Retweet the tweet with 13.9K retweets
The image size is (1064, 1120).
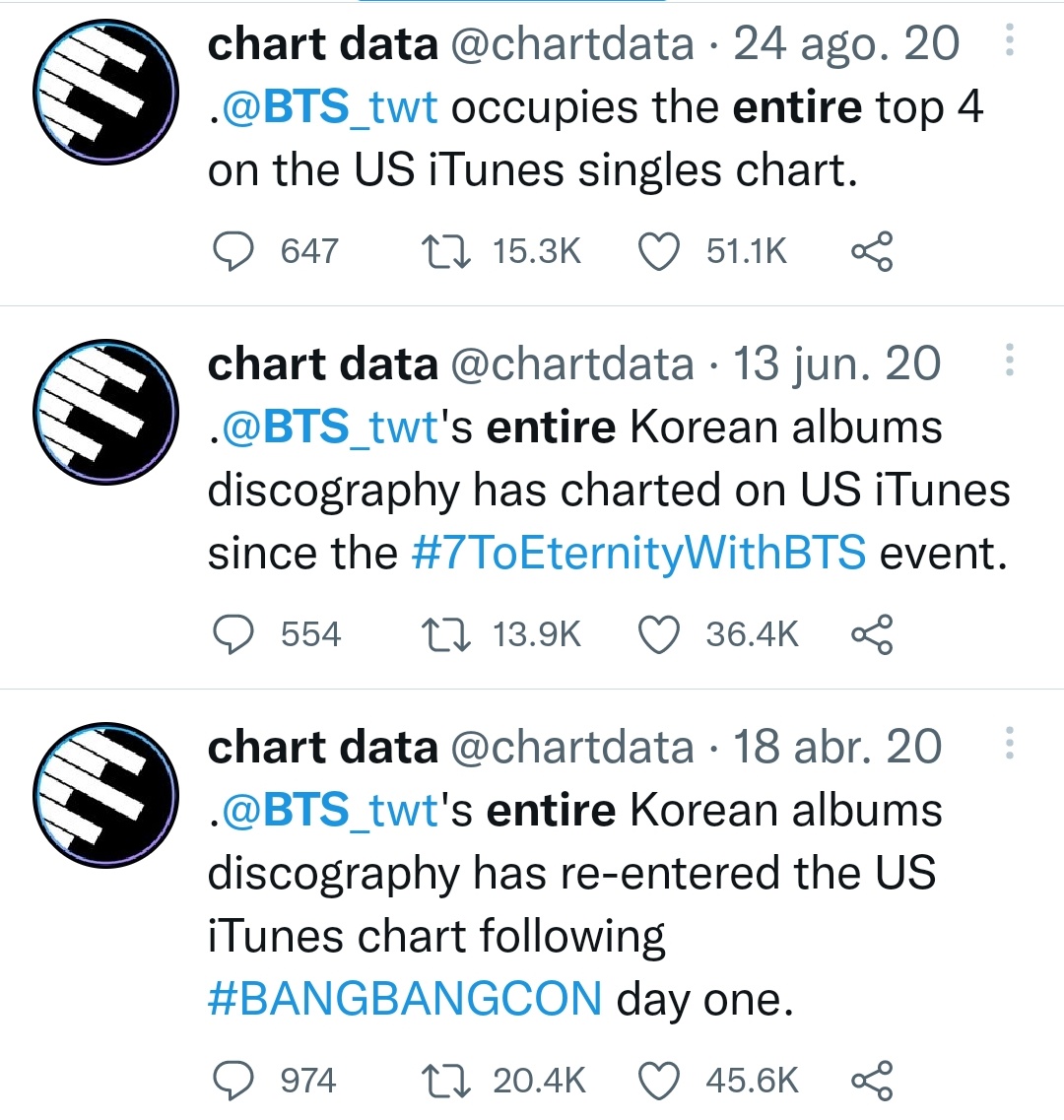coord(446,635)
